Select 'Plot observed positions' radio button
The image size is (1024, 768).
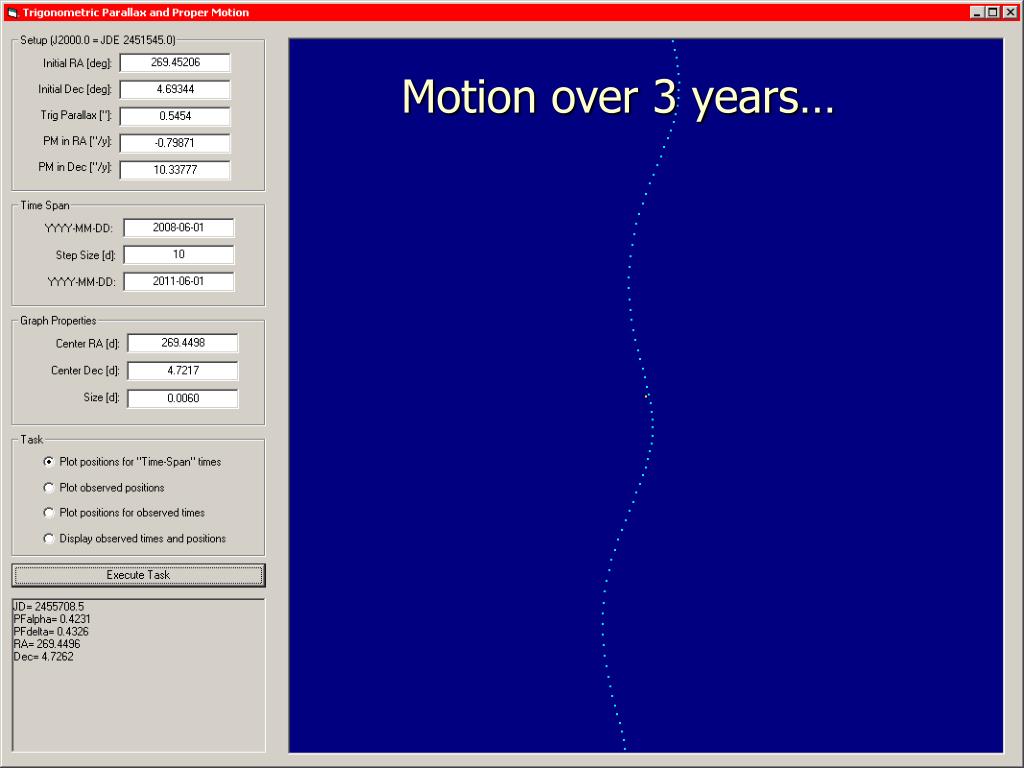(48, 488)
